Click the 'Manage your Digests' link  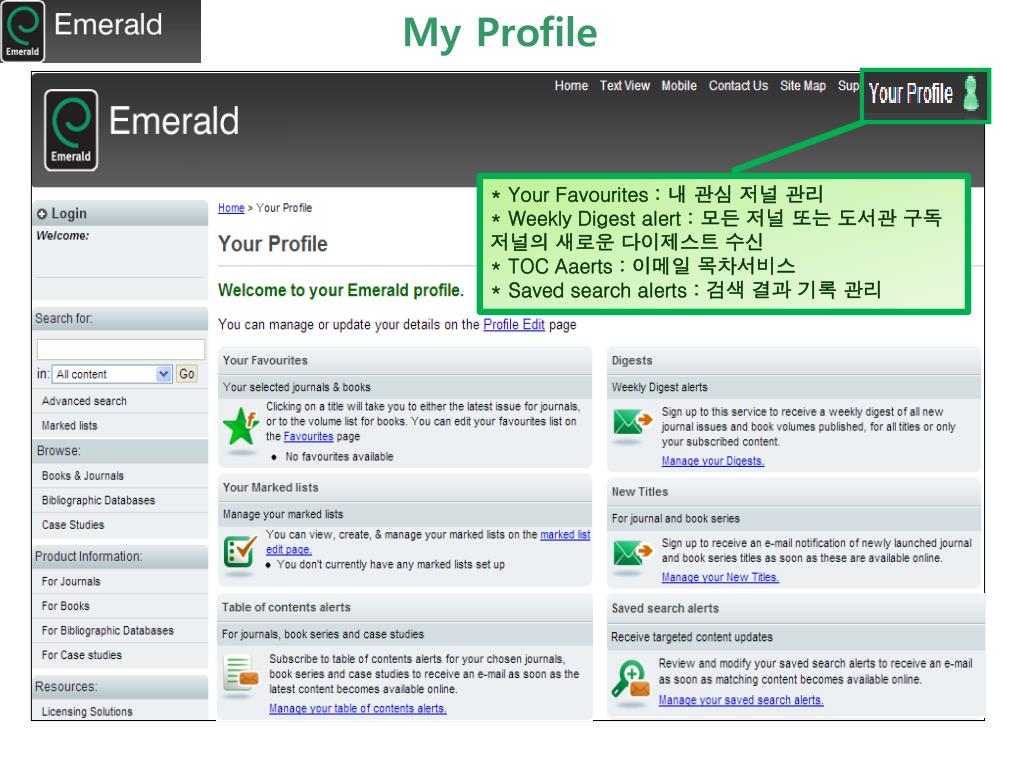pyautogui.click(x=712, y=461)
